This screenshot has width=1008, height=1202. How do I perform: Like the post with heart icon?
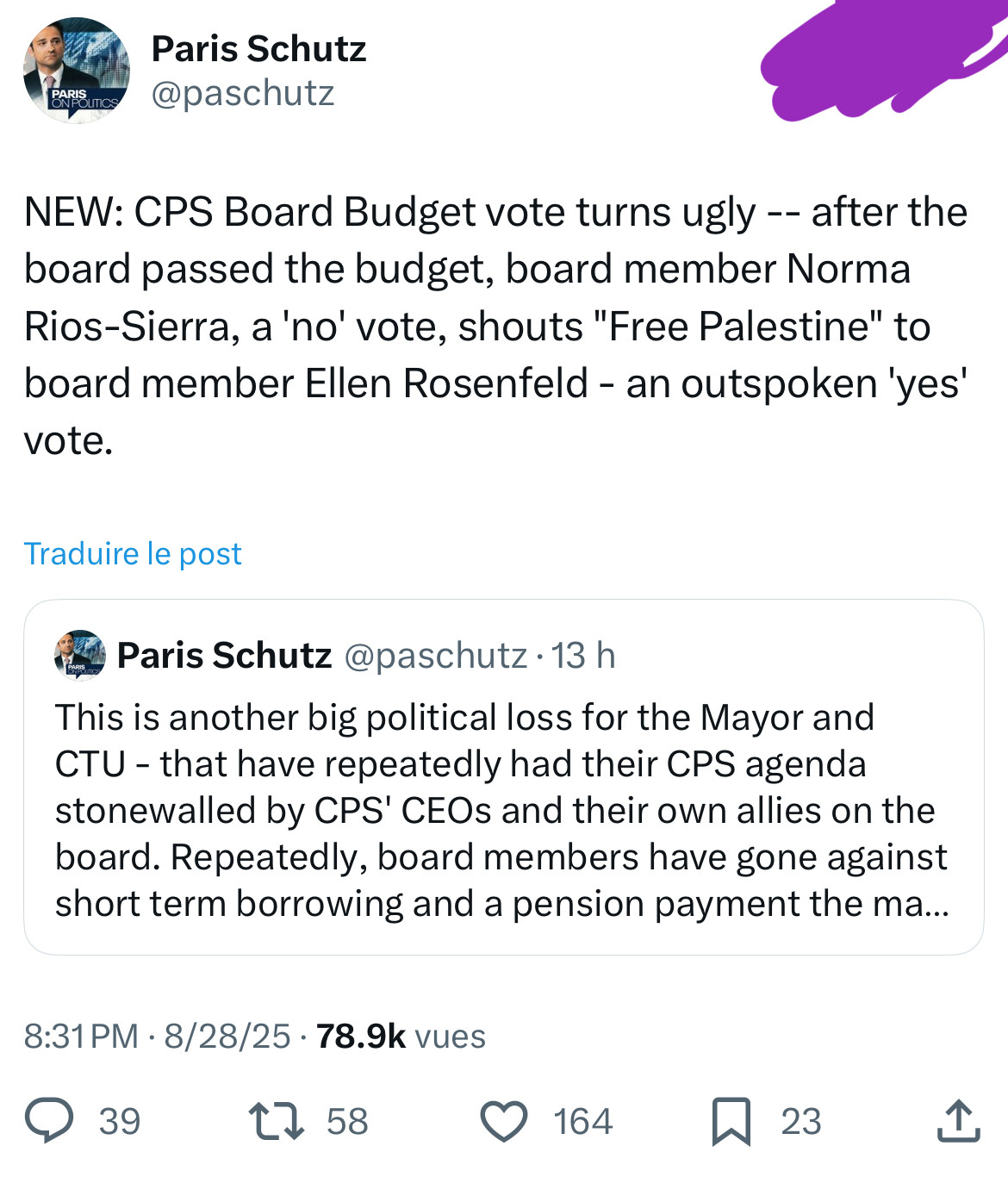[x=503, y=1122]
